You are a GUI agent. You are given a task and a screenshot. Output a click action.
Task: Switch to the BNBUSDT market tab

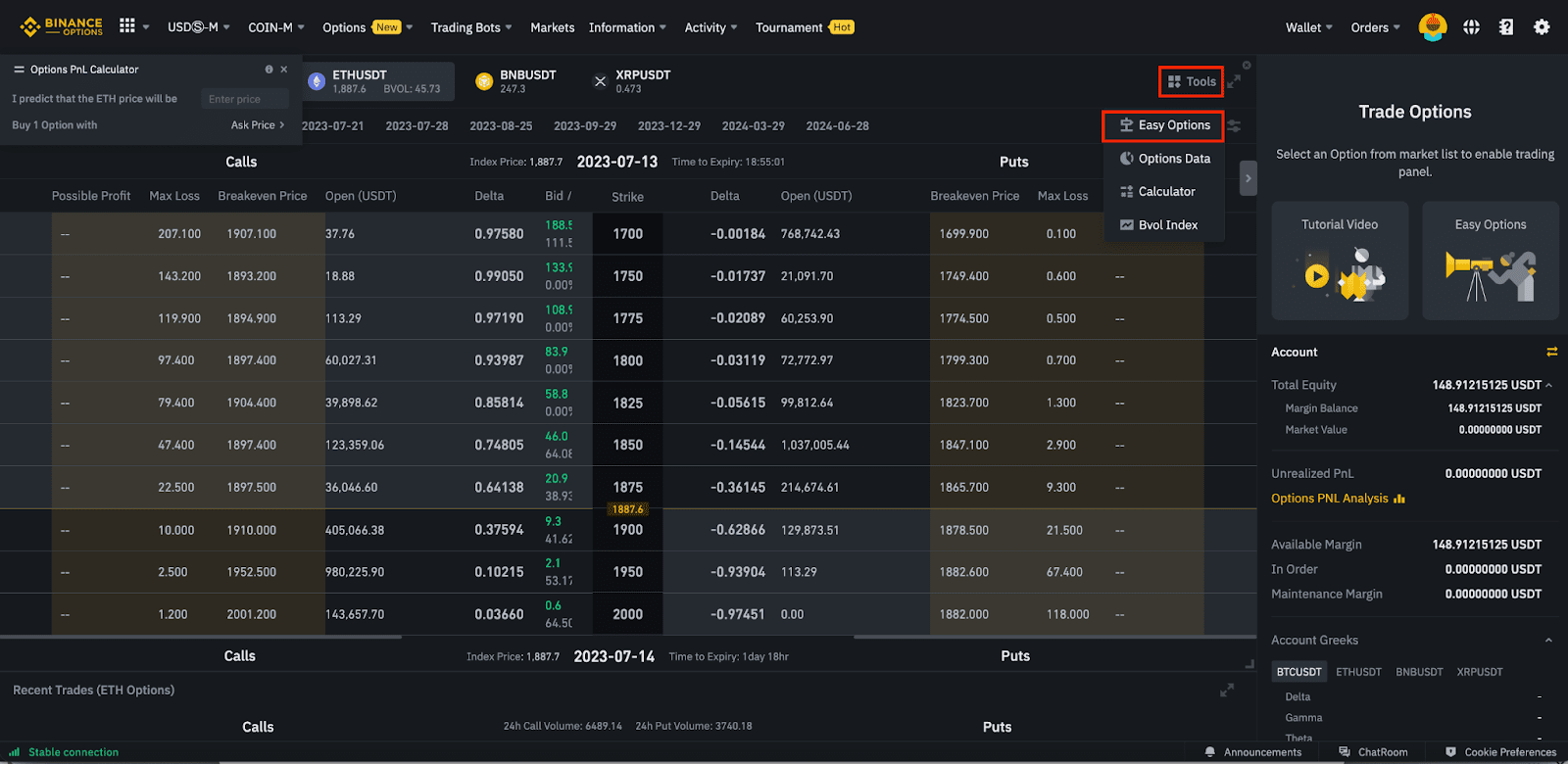[x=515, y=81]
